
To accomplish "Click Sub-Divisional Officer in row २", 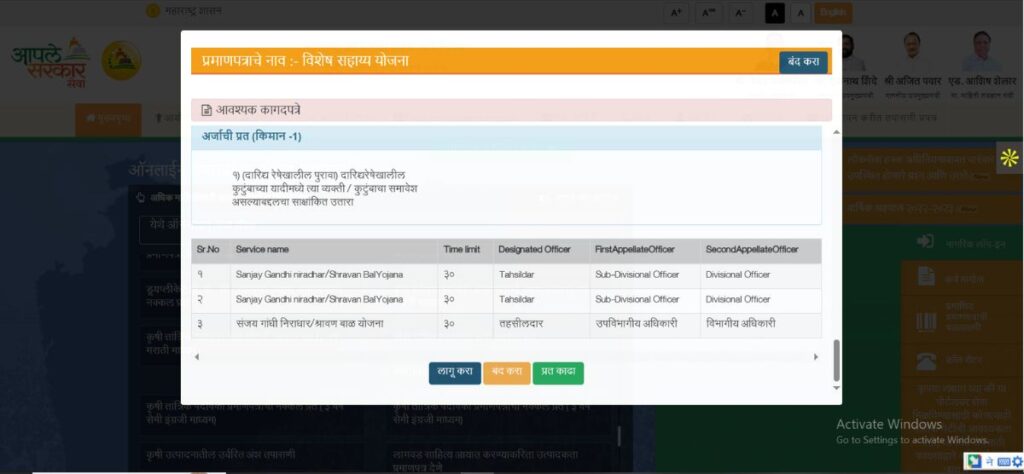I will click(x=637, y=300).
